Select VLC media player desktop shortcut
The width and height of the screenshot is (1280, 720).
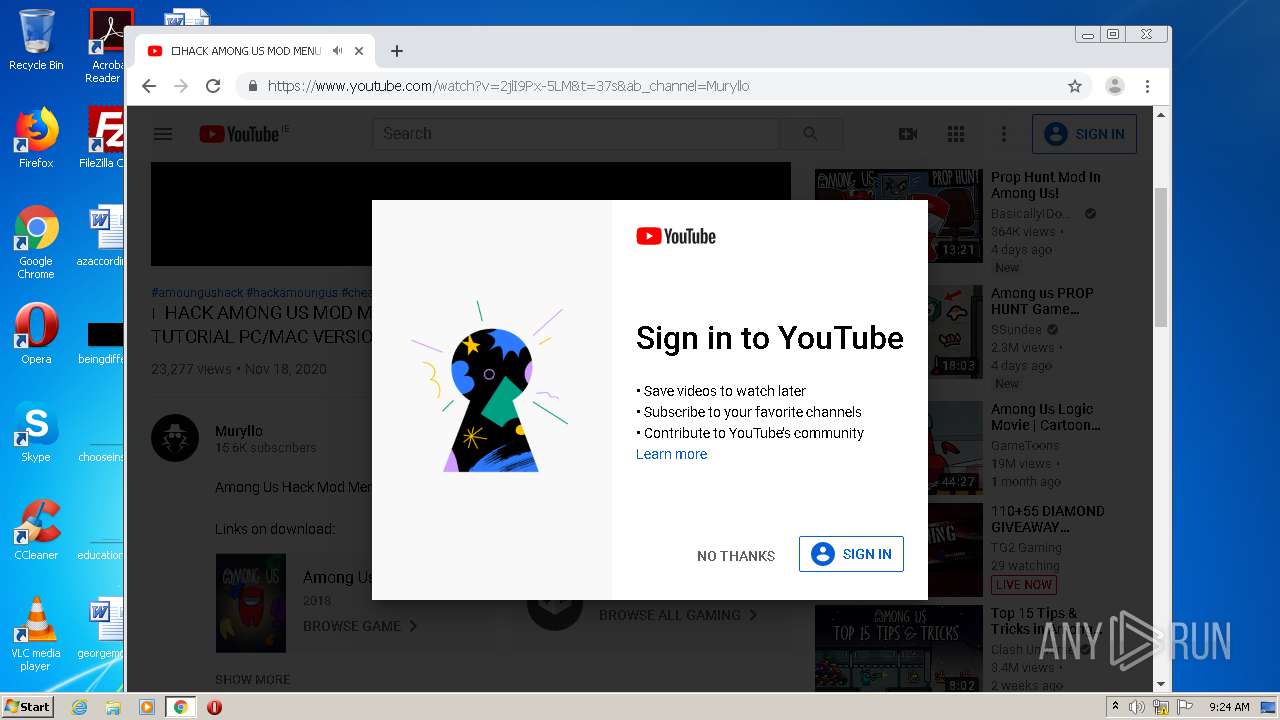click(36, 634)
